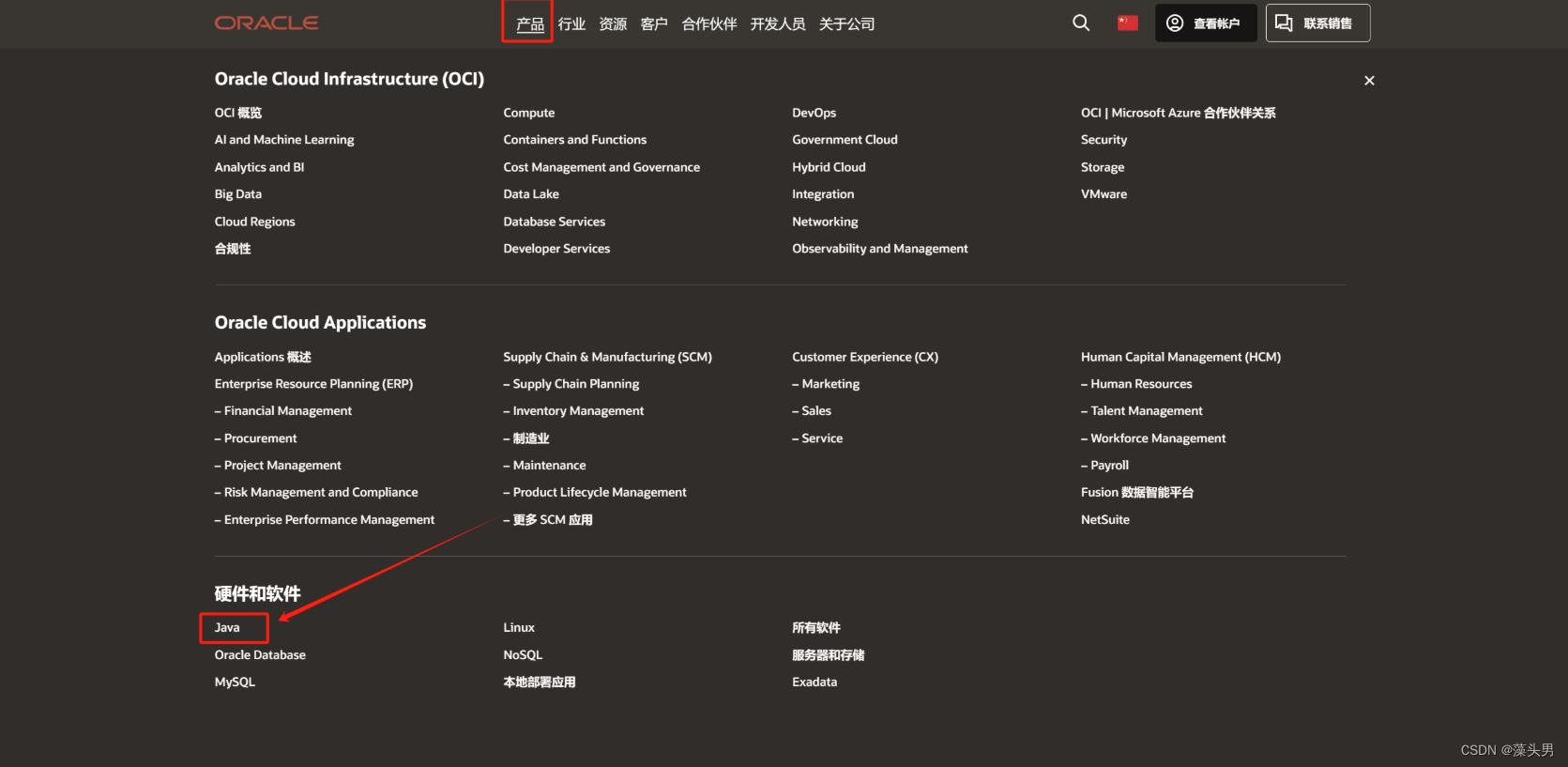Open the Compute link

coord(529,113)
